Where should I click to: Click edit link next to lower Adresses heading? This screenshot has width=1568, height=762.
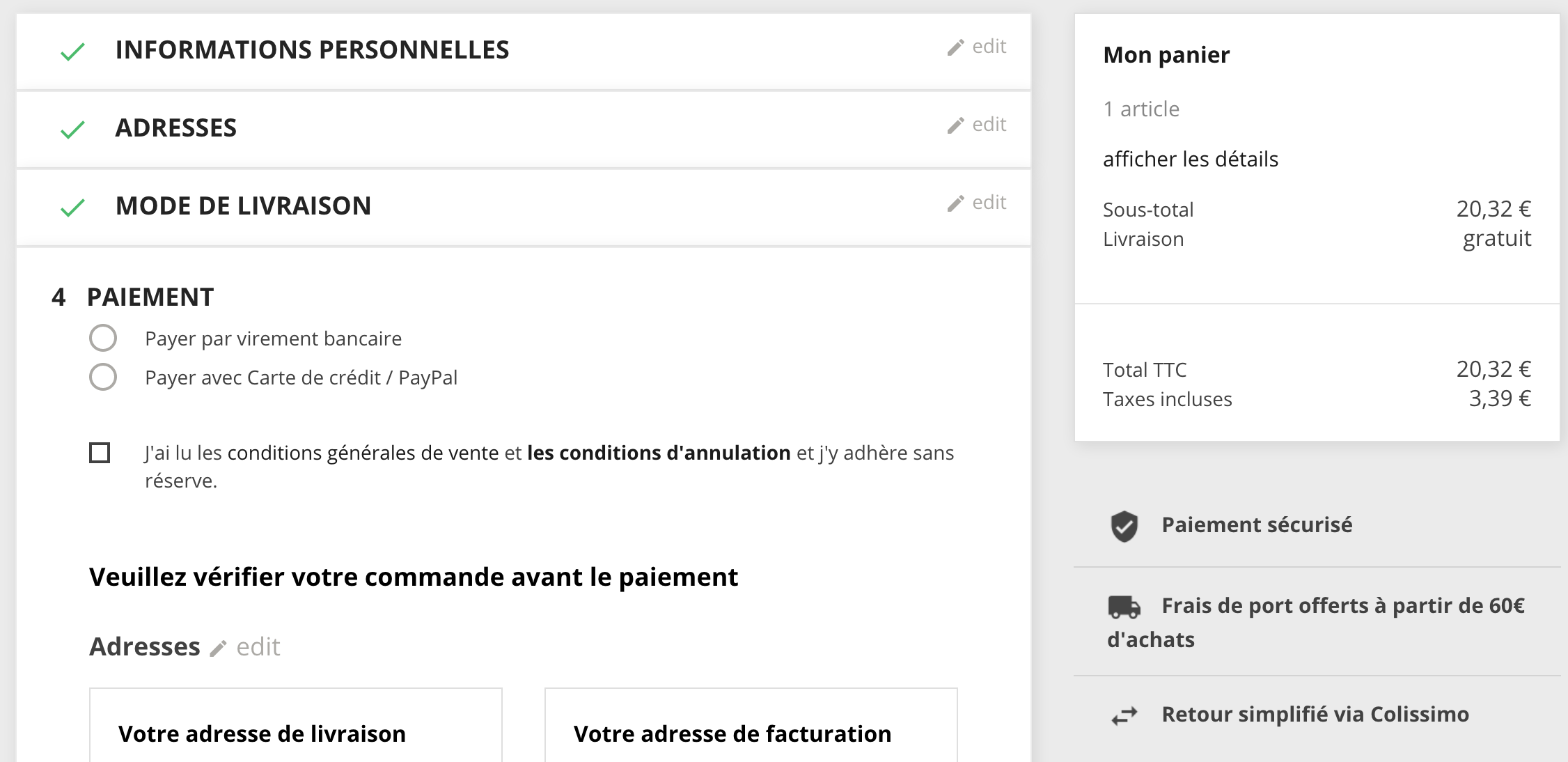[258, 647]
